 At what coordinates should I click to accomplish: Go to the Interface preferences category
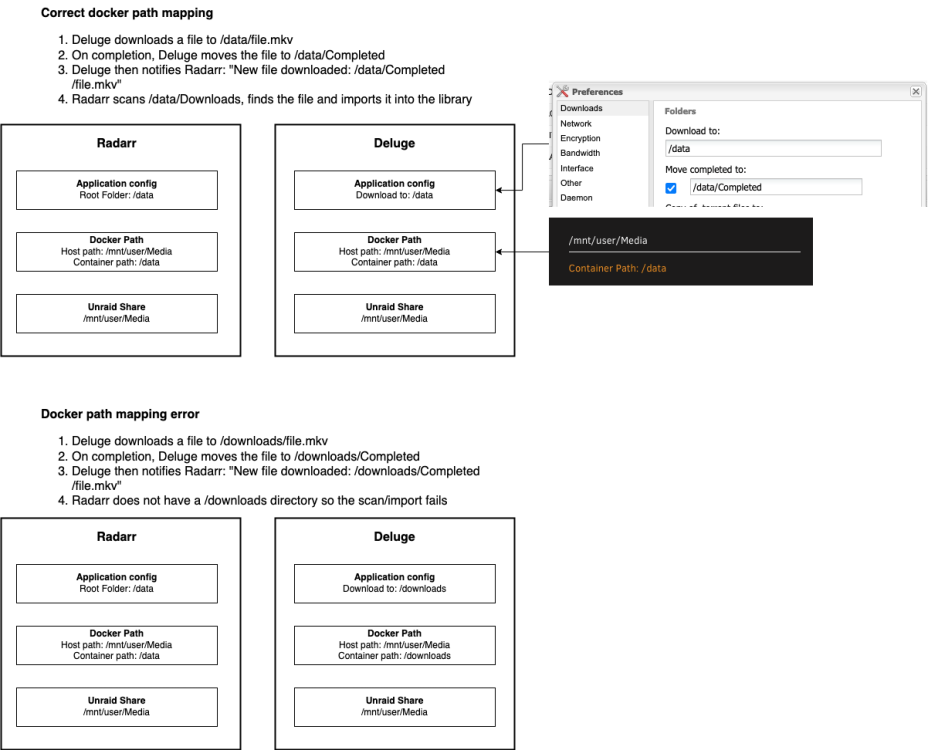(576, 168)
